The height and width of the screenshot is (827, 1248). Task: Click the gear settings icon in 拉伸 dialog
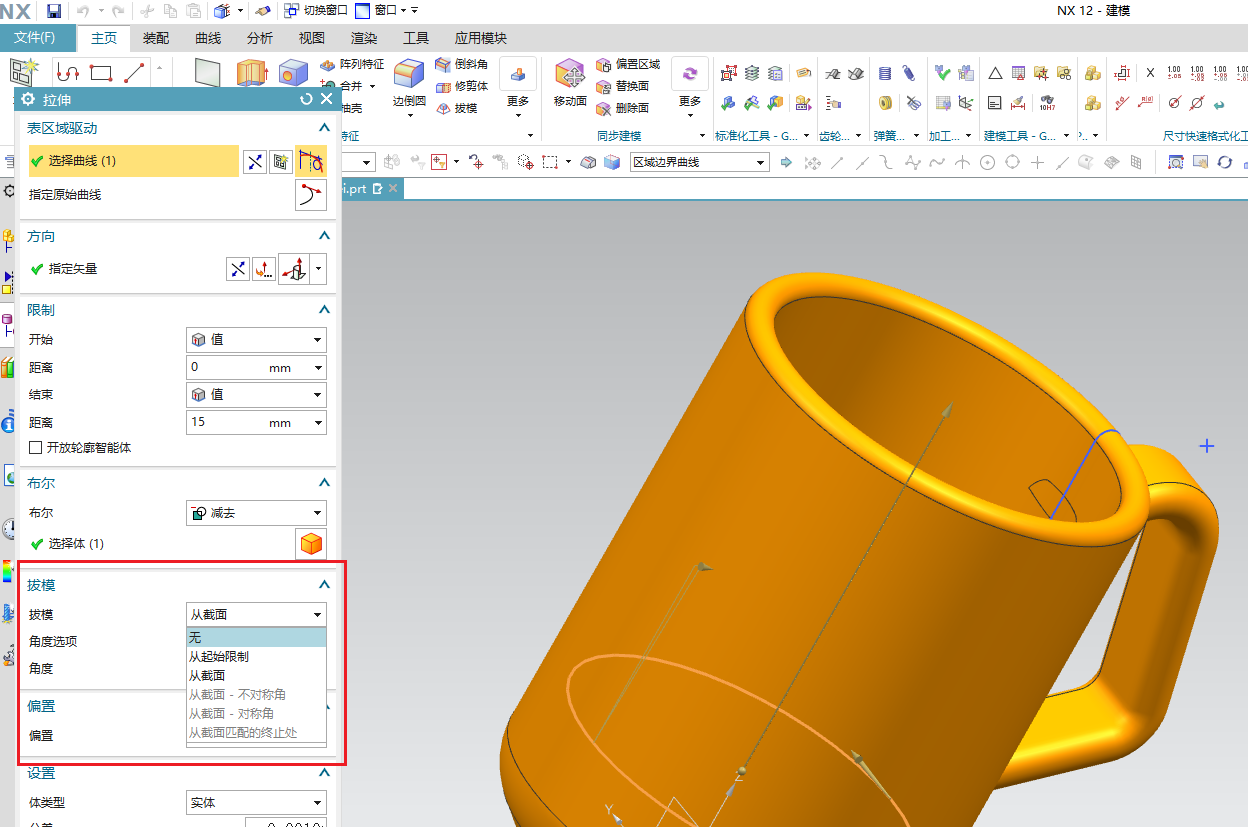[28, 99]
